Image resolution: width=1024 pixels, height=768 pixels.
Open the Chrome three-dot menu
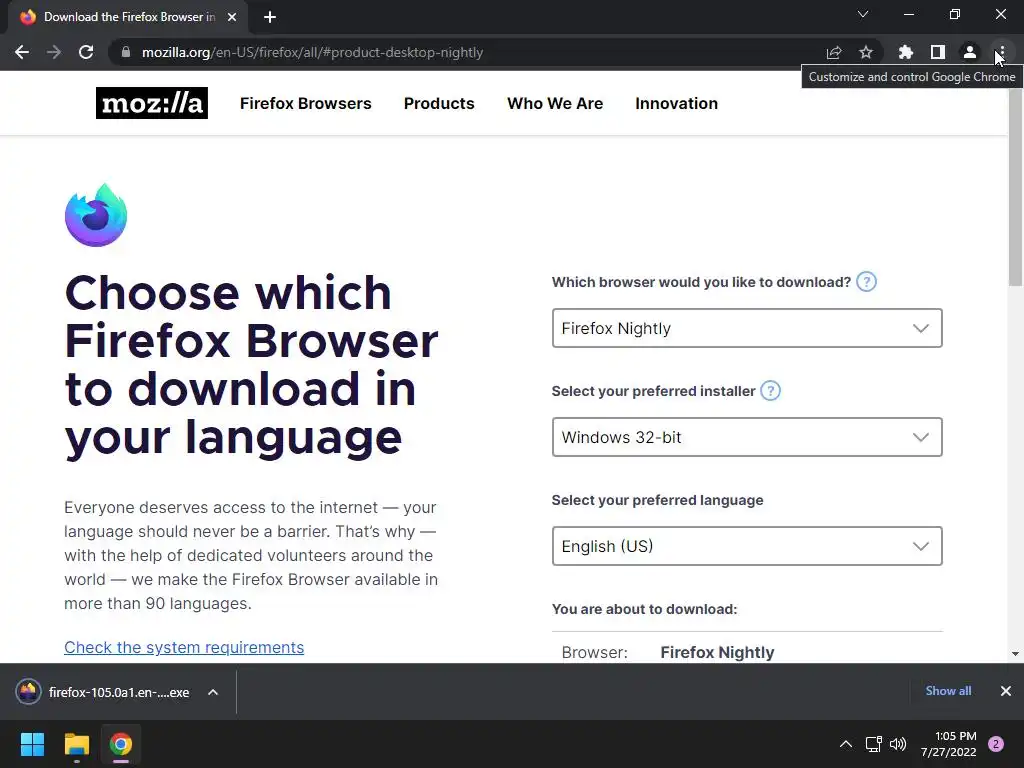pos(1002,52)
